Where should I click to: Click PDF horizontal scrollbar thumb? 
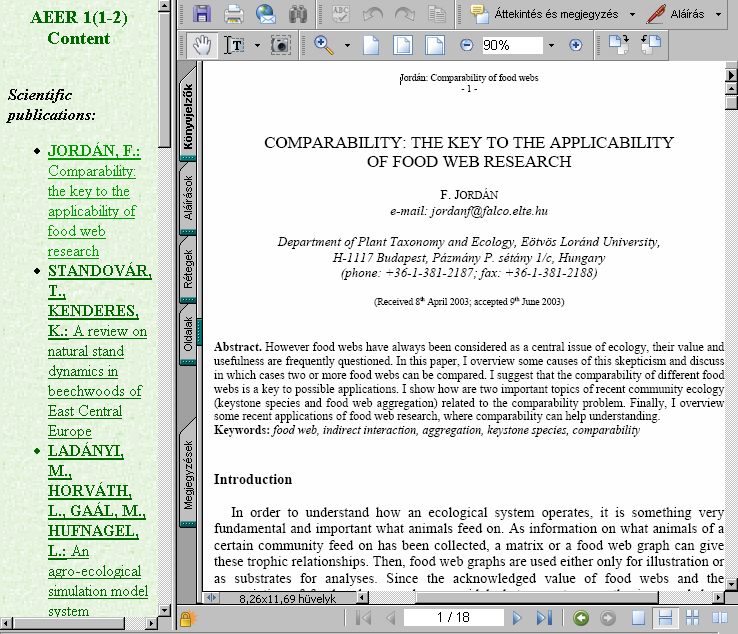pos(537,598)
